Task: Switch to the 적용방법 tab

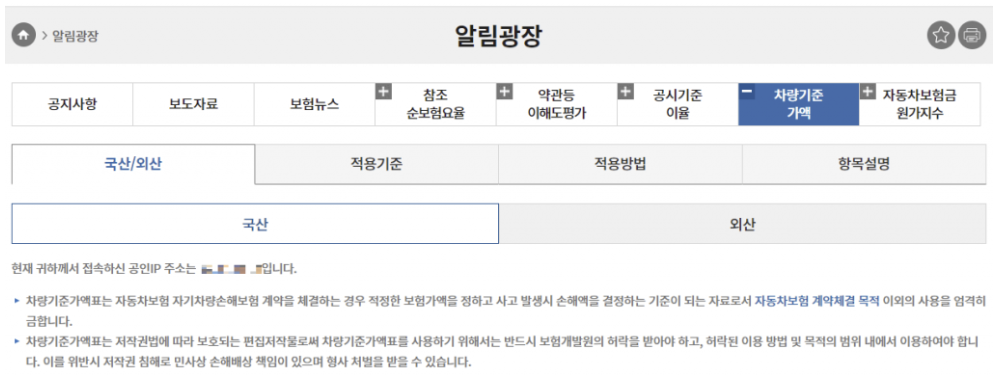Action: (x=620, y=164)
